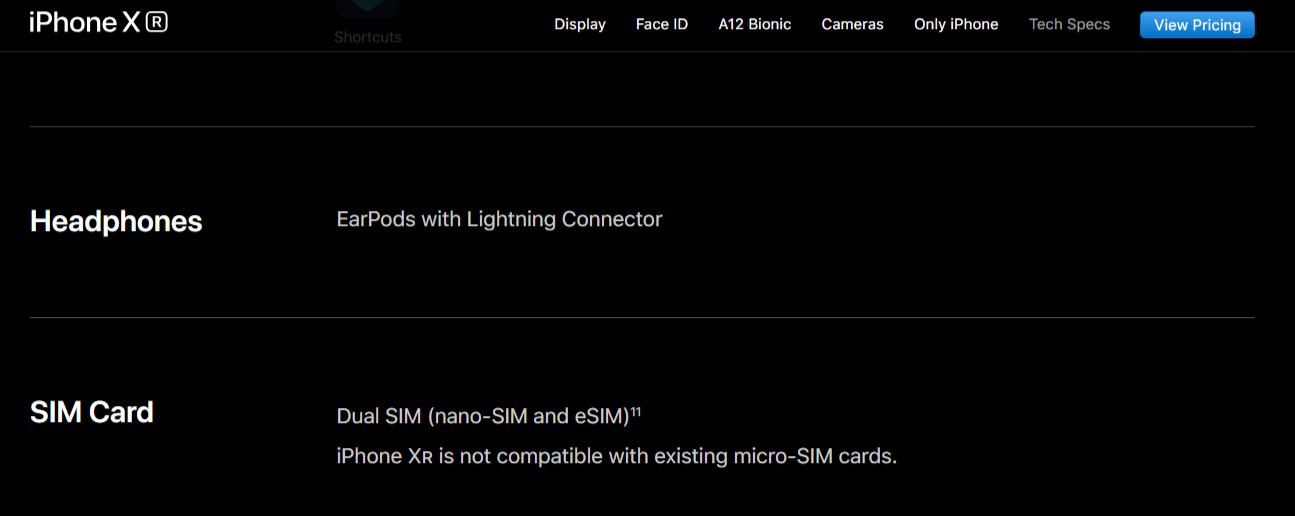Open the Display section link
The height and width of the screenshot is (516, 1295).
pyautogui.click(x=580, y=24)
